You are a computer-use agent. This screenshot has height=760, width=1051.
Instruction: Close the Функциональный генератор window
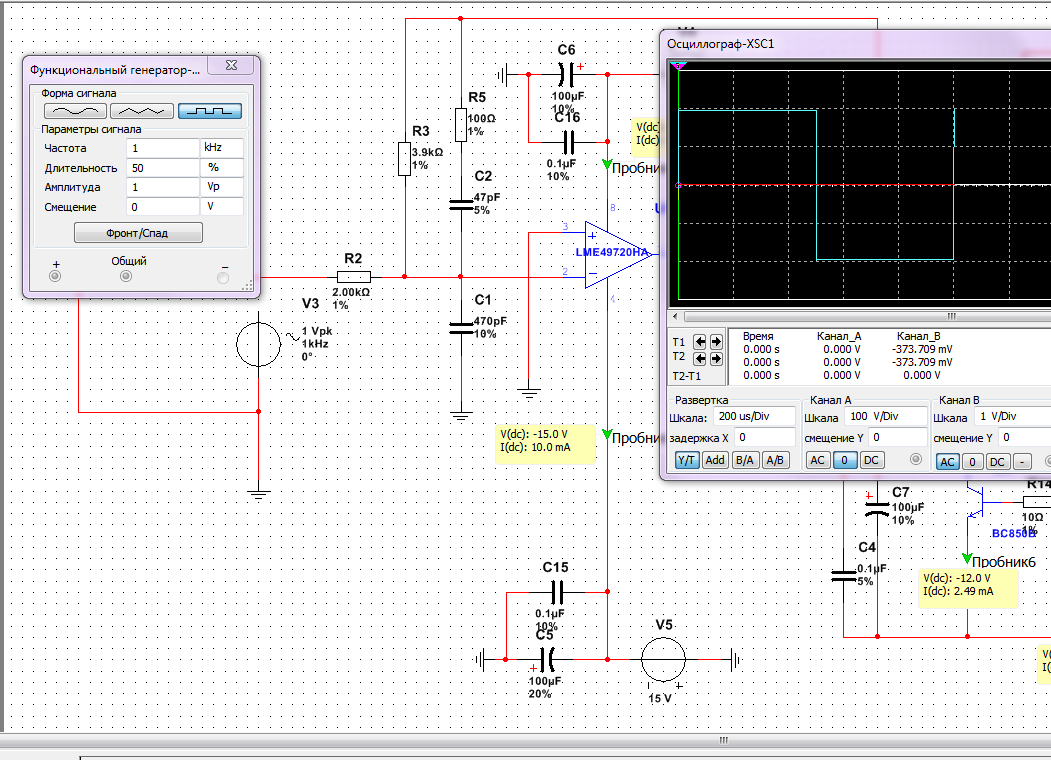coord(231,65)
